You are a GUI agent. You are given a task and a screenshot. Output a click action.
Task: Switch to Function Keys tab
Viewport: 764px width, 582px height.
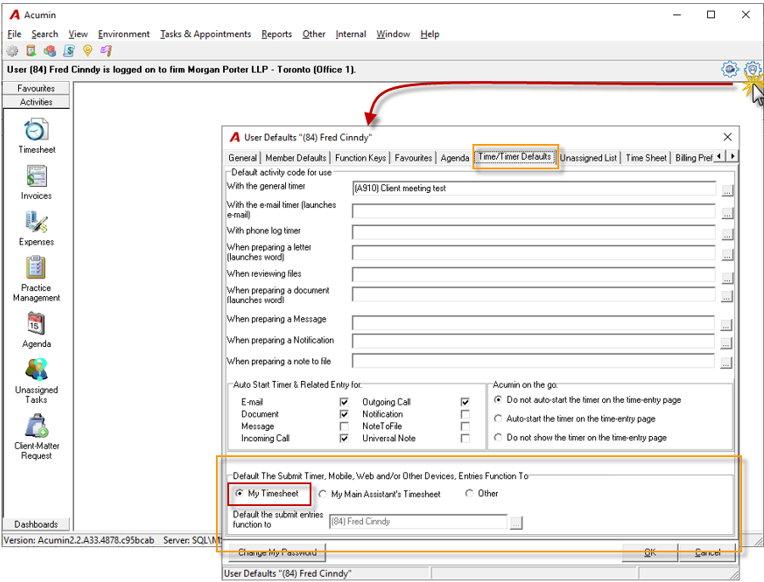tap(360, 158)
